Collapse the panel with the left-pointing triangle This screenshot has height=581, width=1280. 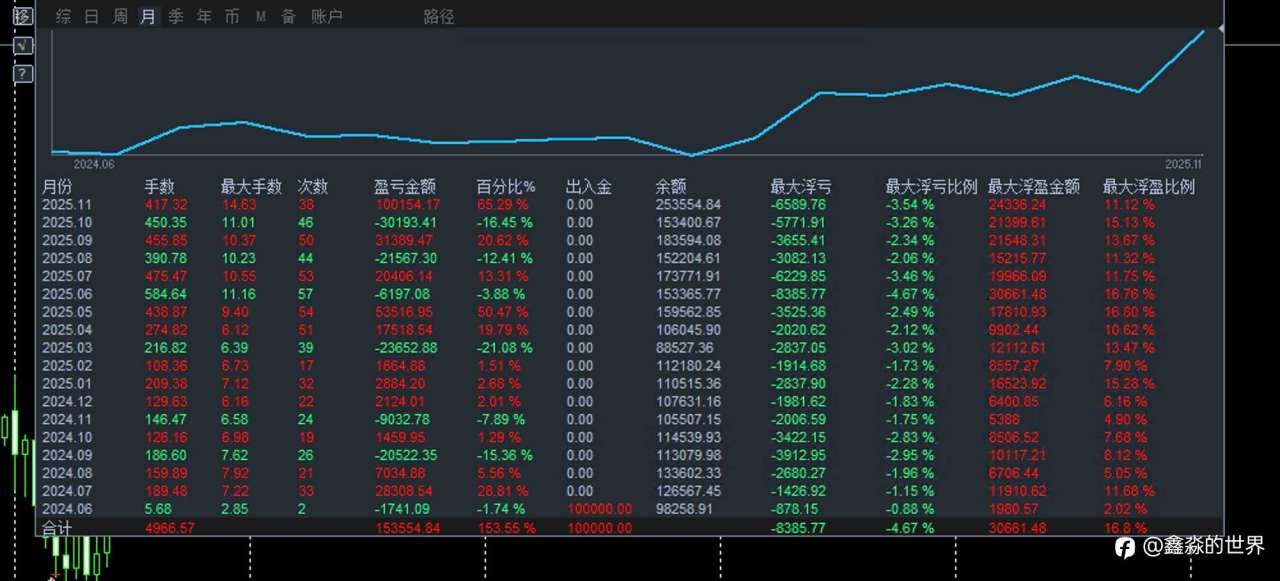coord(1220,27)
